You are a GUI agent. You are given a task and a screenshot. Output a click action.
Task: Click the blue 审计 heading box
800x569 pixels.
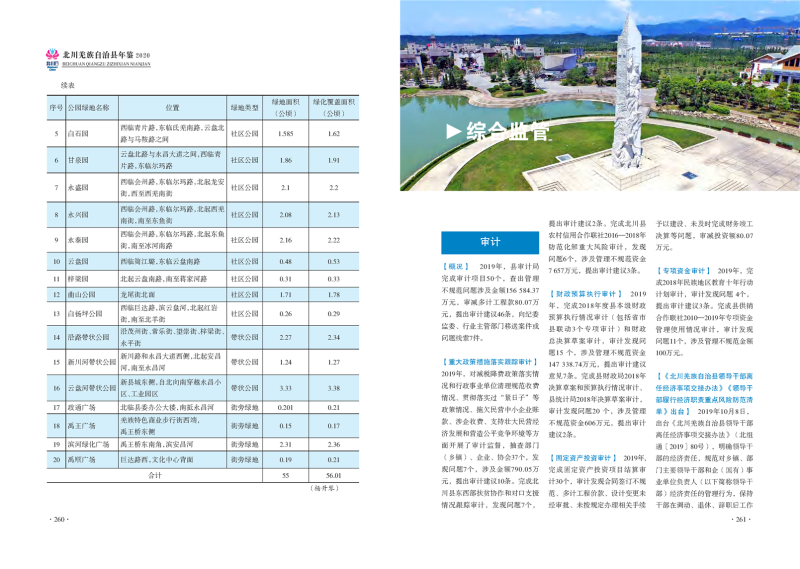pos(490,242)
